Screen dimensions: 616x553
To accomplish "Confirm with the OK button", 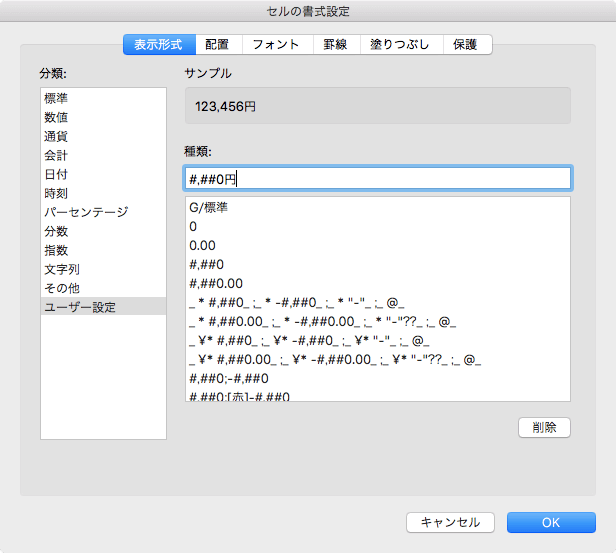I will pos(551,522).
